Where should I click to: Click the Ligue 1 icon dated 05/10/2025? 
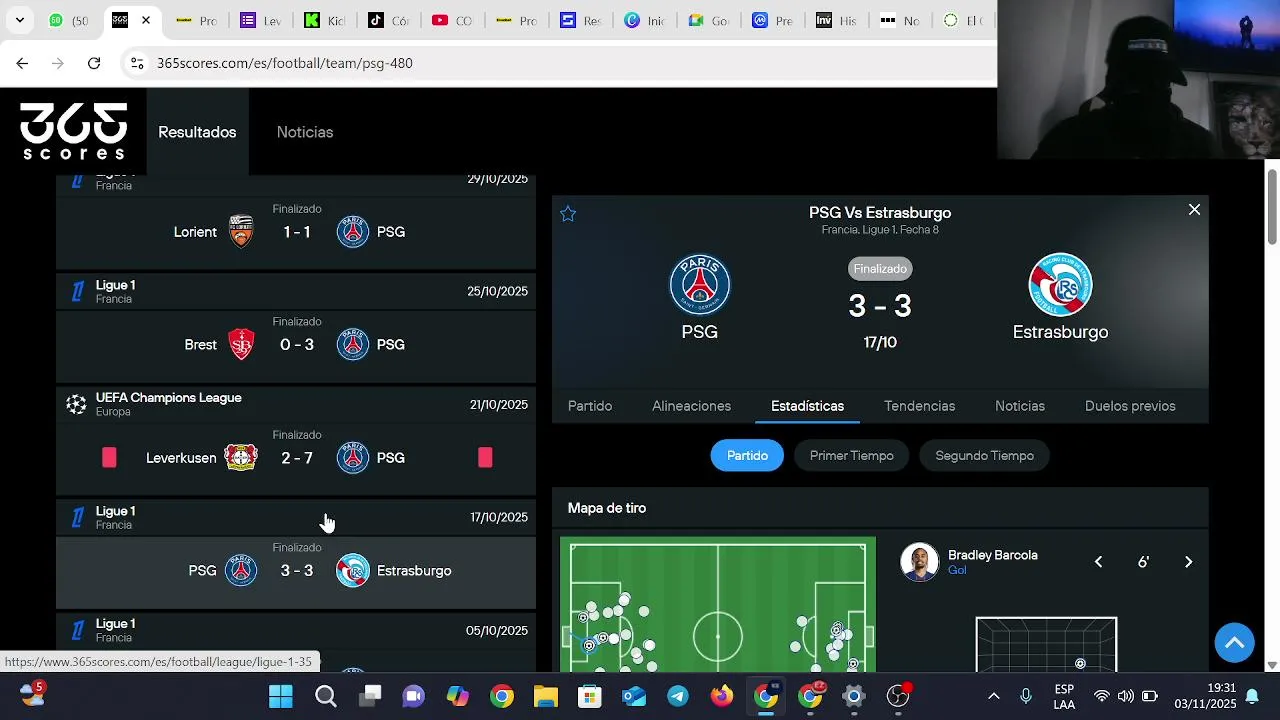[77, 631]
